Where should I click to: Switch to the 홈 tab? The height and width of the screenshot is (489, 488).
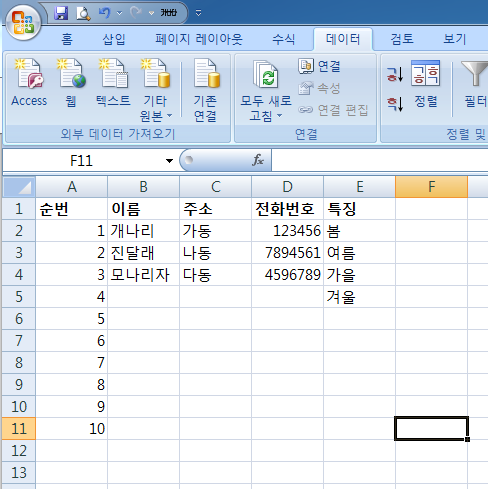click(x=67, y=39)
